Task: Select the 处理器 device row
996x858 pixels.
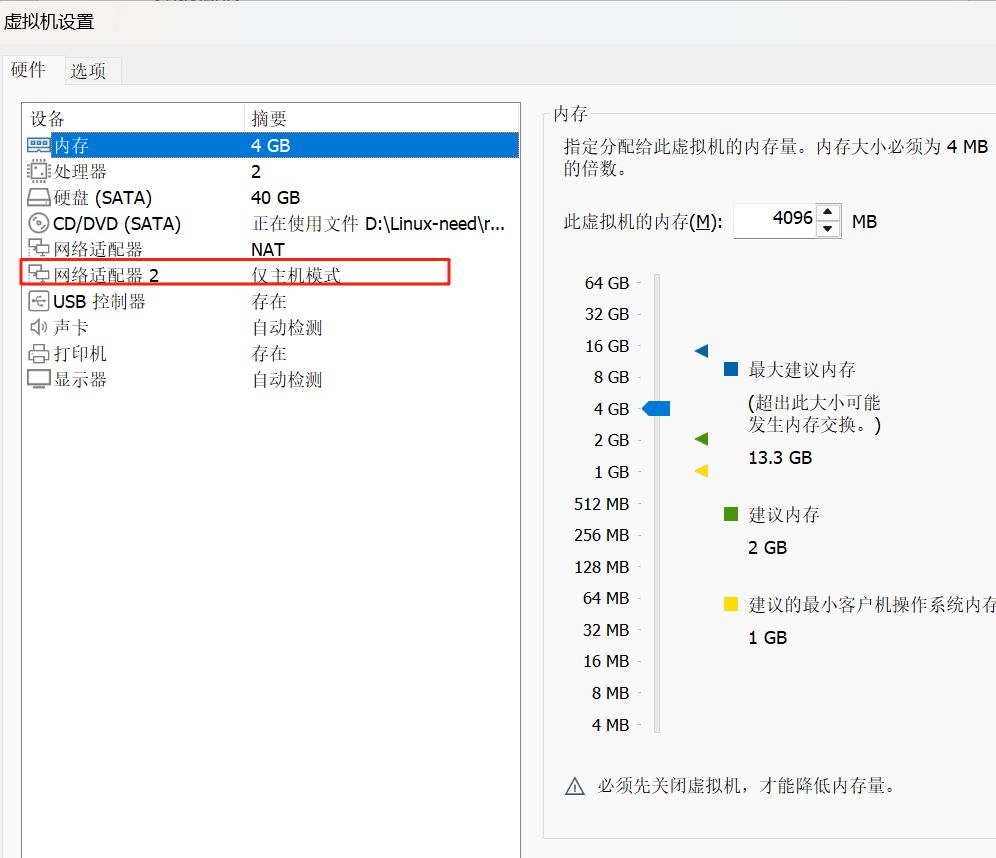Action: pyautogui.click(x=272, y=171)
